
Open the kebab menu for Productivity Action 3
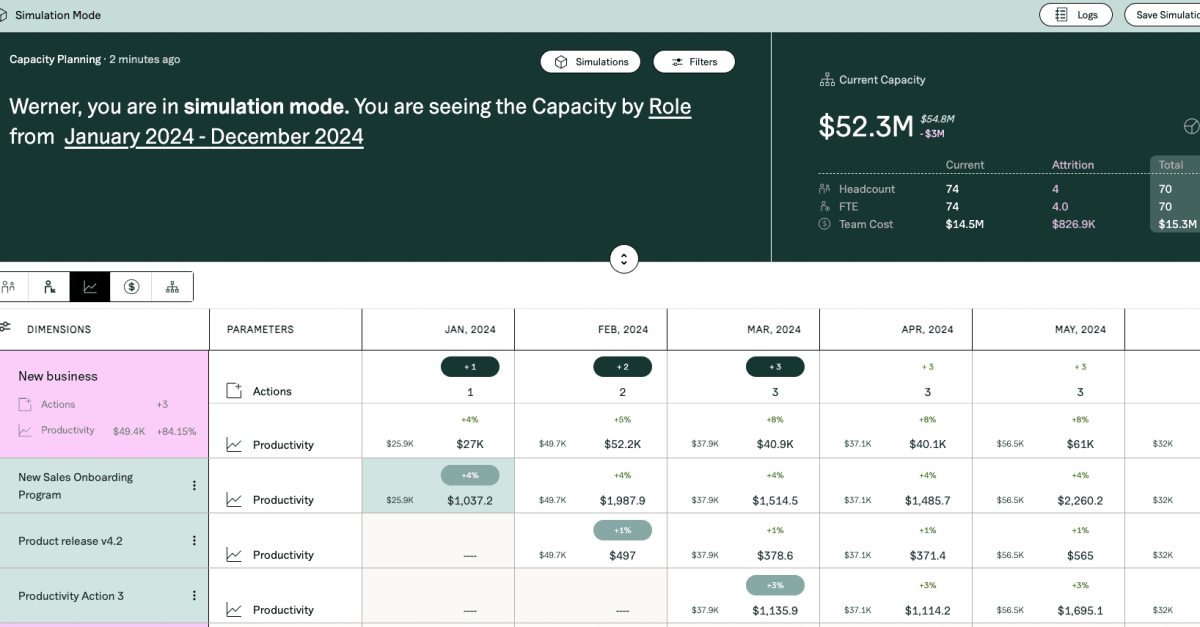coord(194,596)
